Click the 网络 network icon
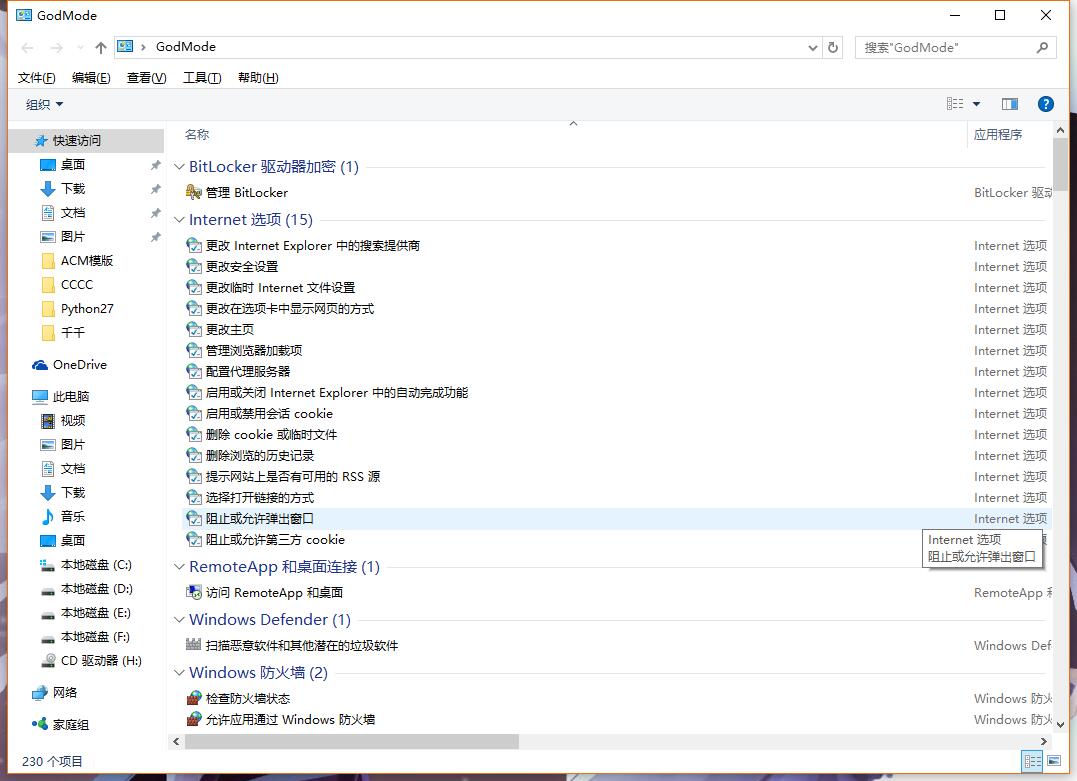This screenshot has height=781, width=1077. pos(40,692)
